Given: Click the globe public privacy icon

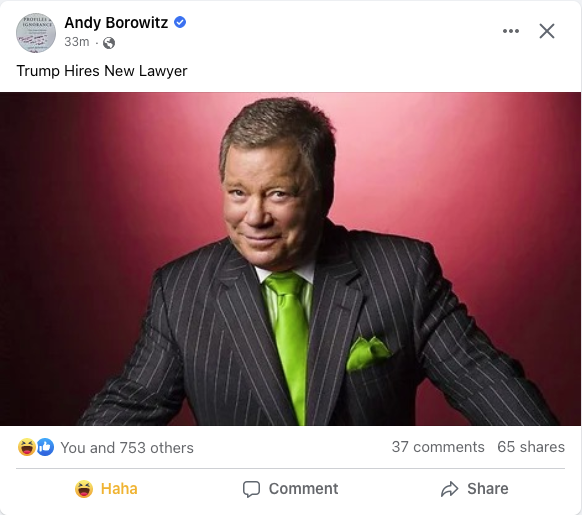Looking at the screenshot, I should click(109, 43).
